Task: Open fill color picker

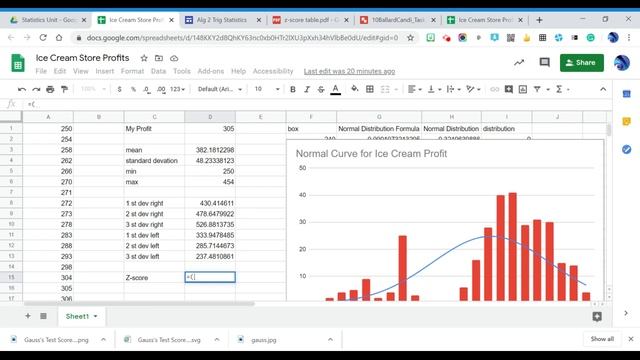Action: tap(355, 89)
